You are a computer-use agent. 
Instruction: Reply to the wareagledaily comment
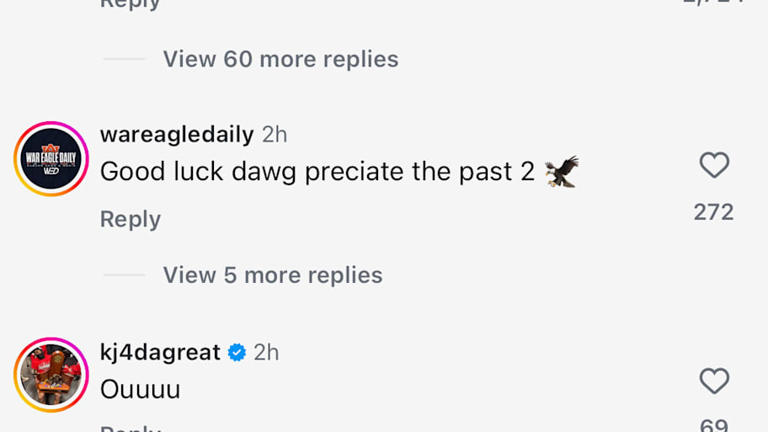[x=130, y=219]
